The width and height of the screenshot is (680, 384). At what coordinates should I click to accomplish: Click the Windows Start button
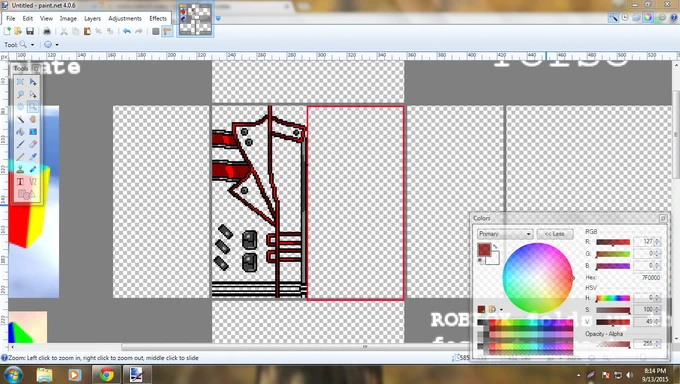[x=13, y=374]
